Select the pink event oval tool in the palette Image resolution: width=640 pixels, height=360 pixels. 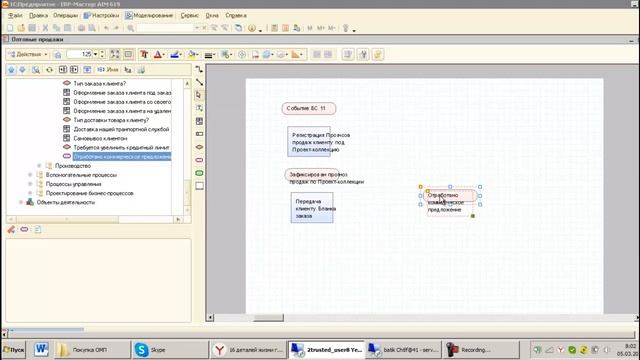[199, 160]
